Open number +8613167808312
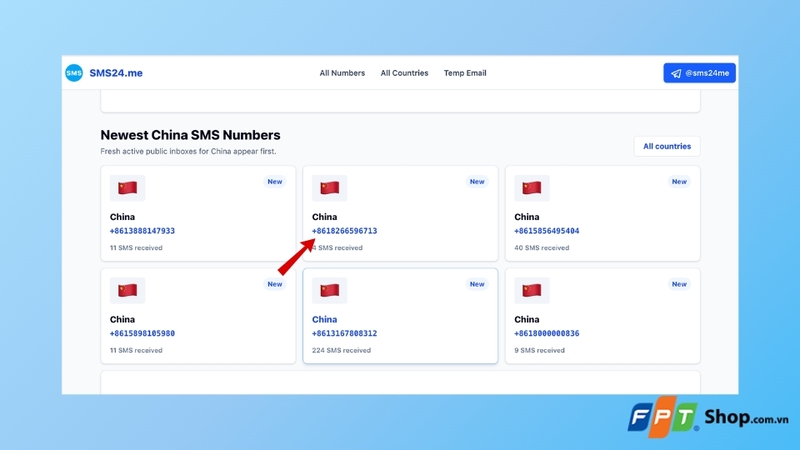The width and height of the screenshot is (800, 450). coord(344,334)
